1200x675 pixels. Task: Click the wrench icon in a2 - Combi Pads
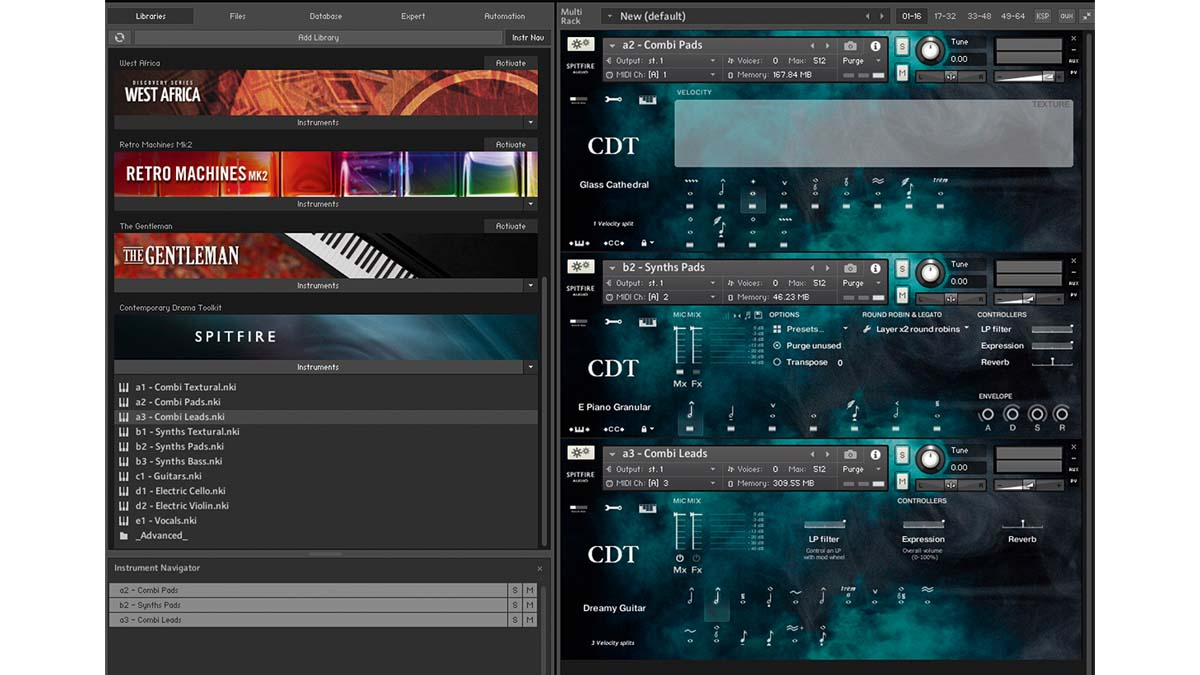coord(613,99)
